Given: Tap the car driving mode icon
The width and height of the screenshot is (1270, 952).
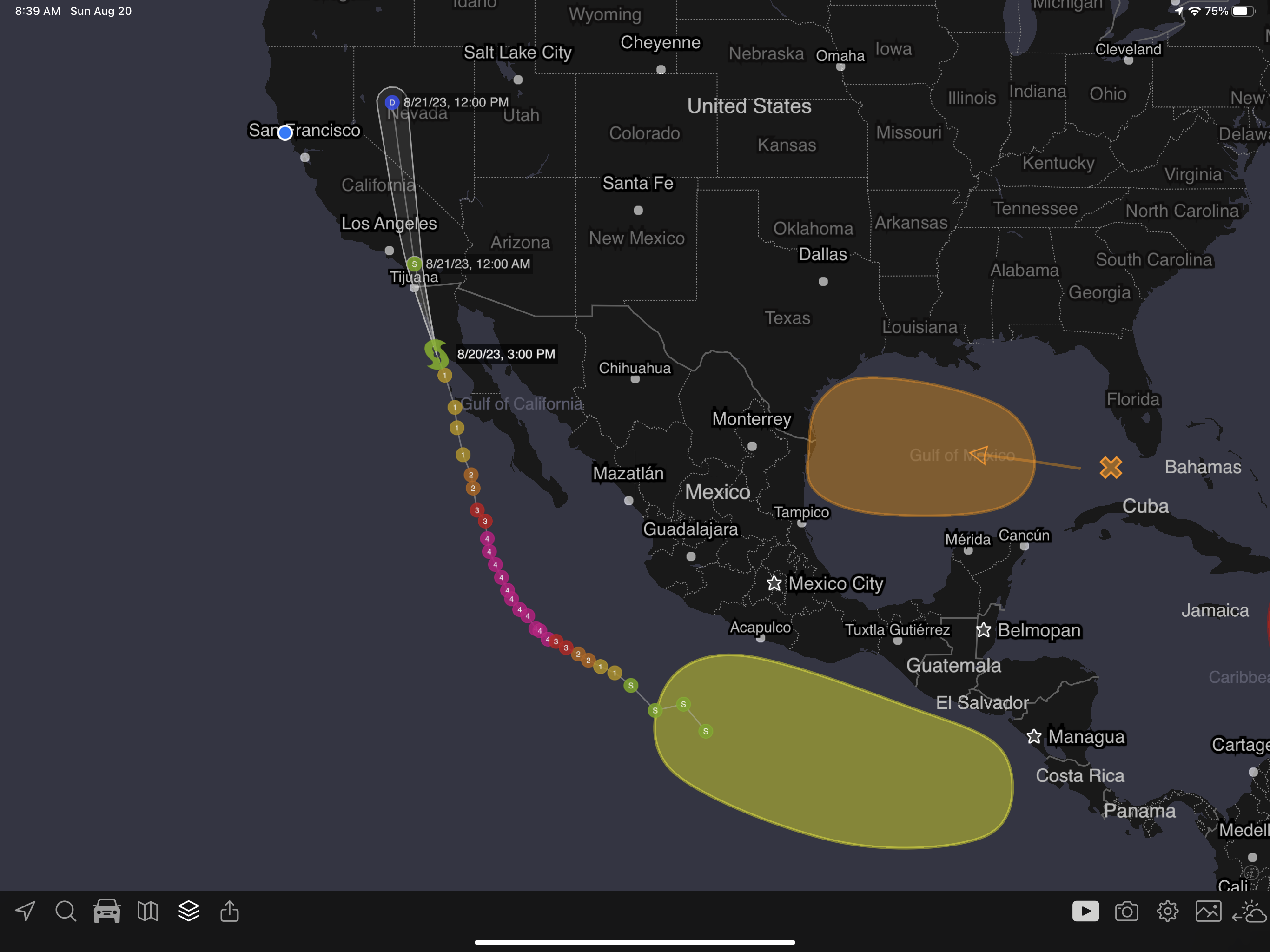Looking at the screenshot, I should click(x=107, y=911).
